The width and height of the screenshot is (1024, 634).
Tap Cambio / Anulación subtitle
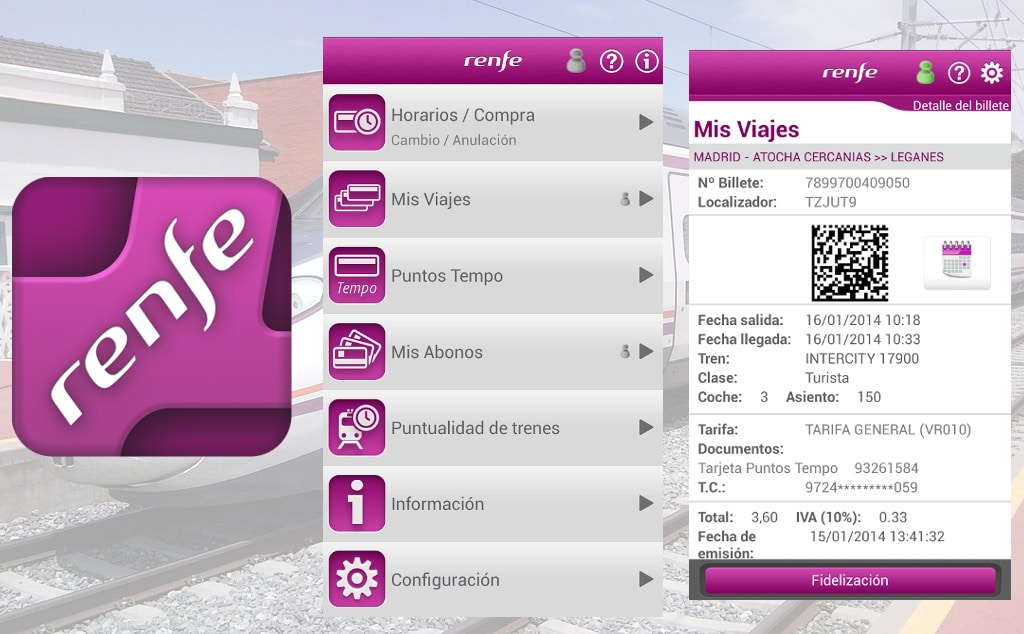click(x=454, y=140)
